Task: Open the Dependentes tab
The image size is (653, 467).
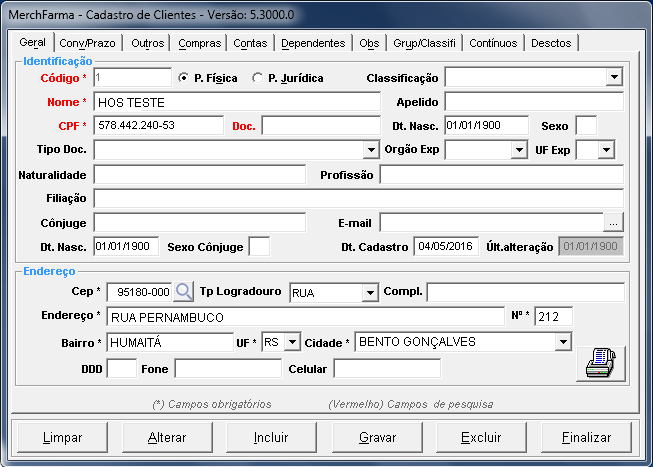Action: (x=313, y=43)
